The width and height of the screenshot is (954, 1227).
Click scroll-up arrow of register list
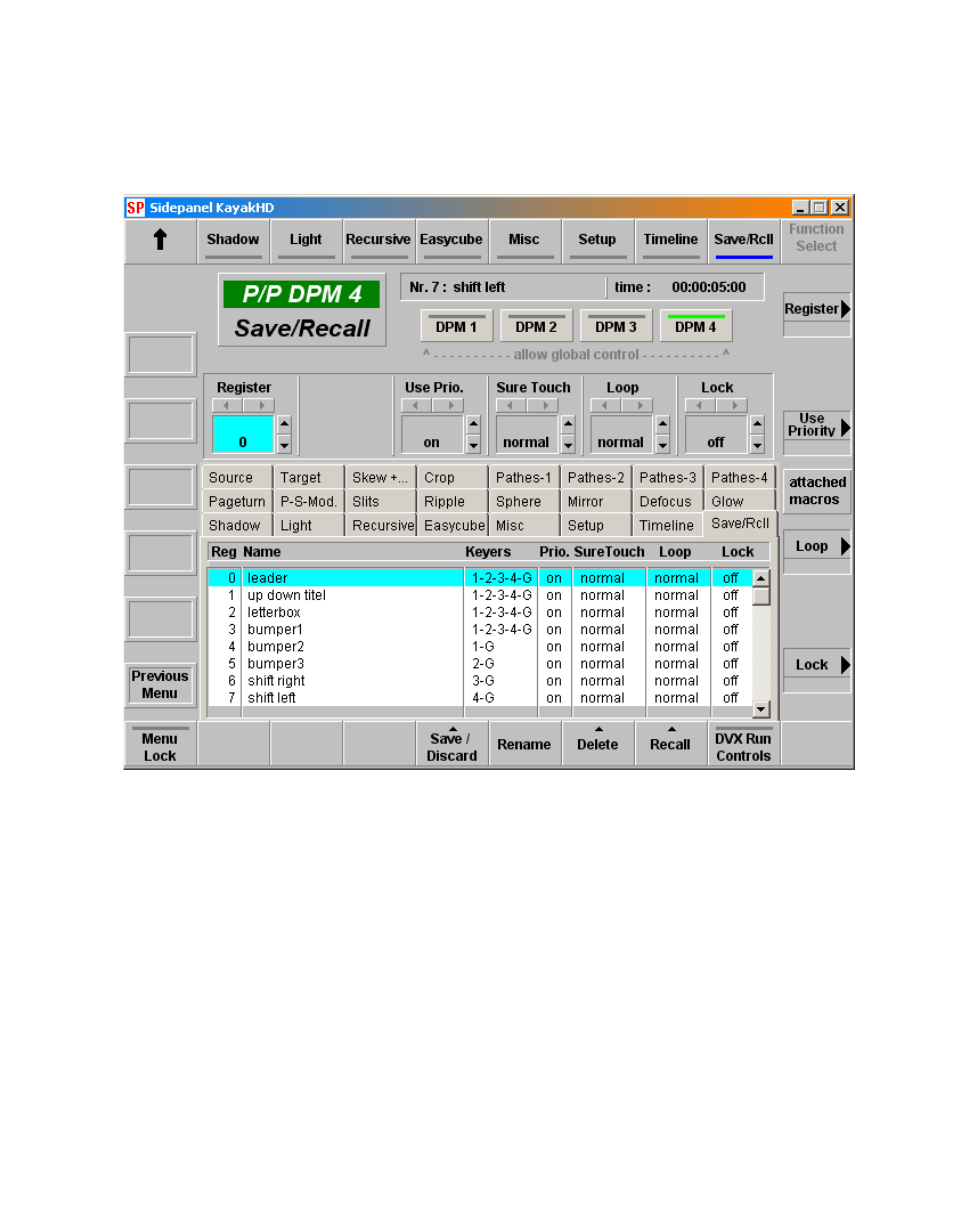coord(761,578)
